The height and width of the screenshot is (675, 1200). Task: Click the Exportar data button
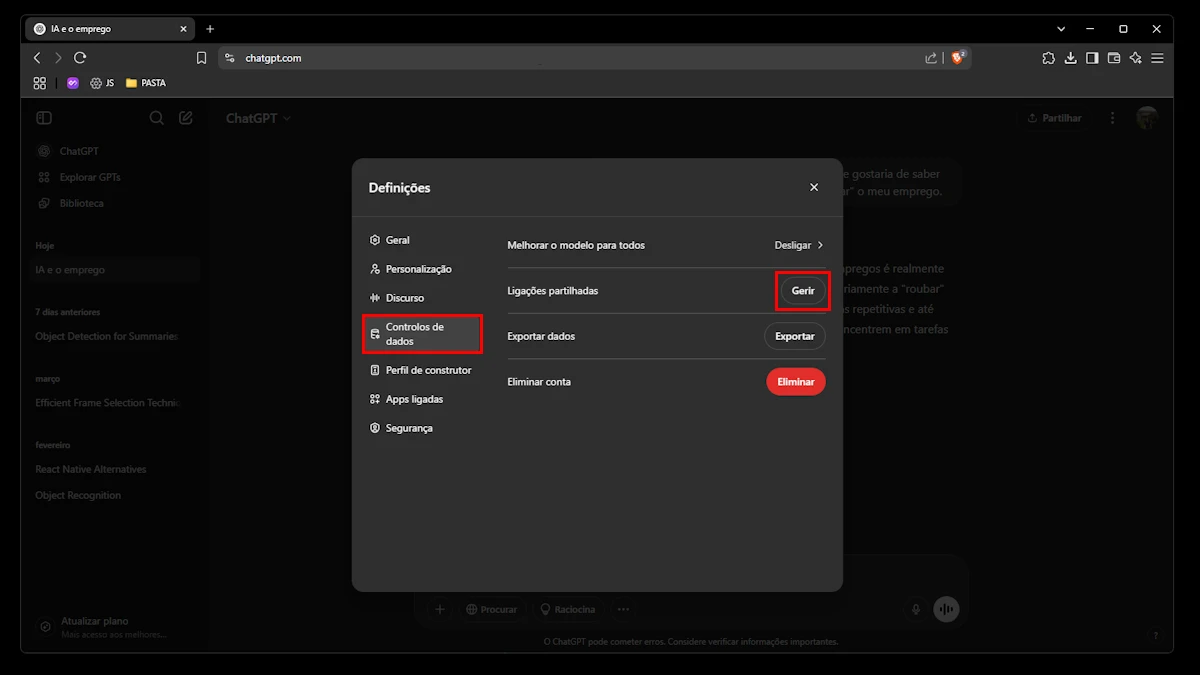coord(795,336)
